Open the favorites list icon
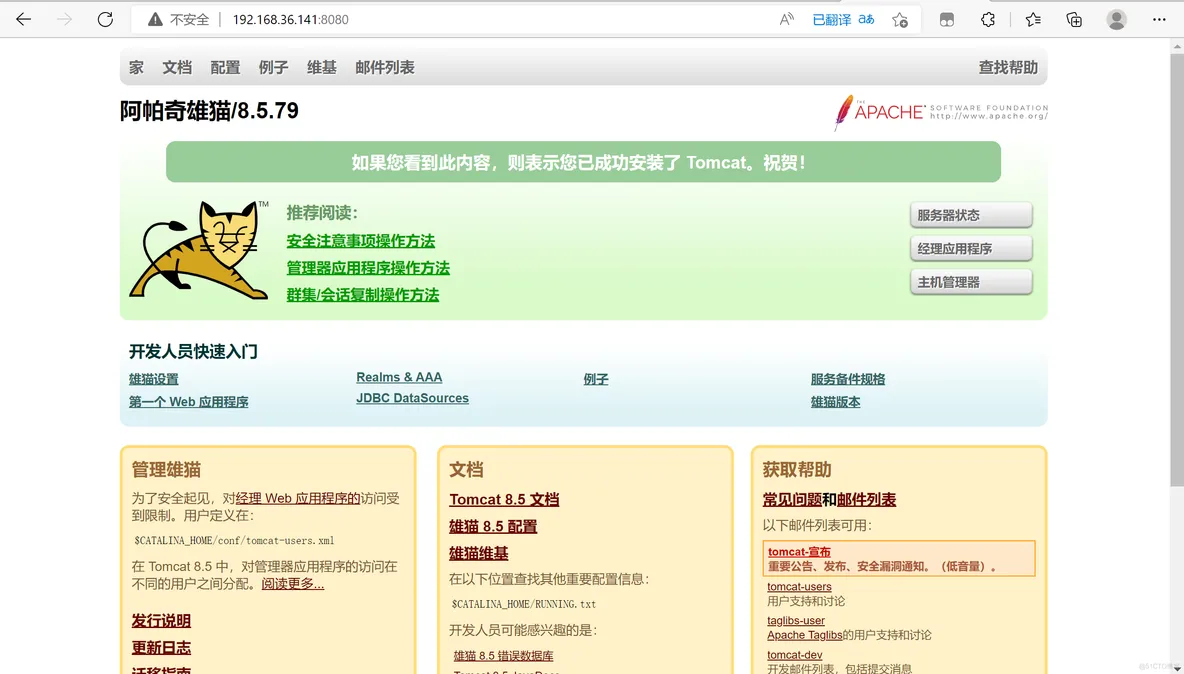The height and width of the screenshot is (674, 1184). point(1033,20)
